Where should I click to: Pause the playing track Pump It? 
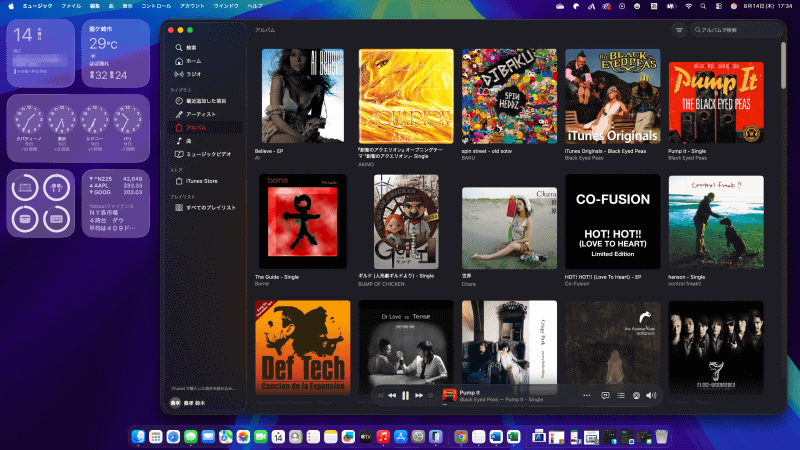[405, 395]
